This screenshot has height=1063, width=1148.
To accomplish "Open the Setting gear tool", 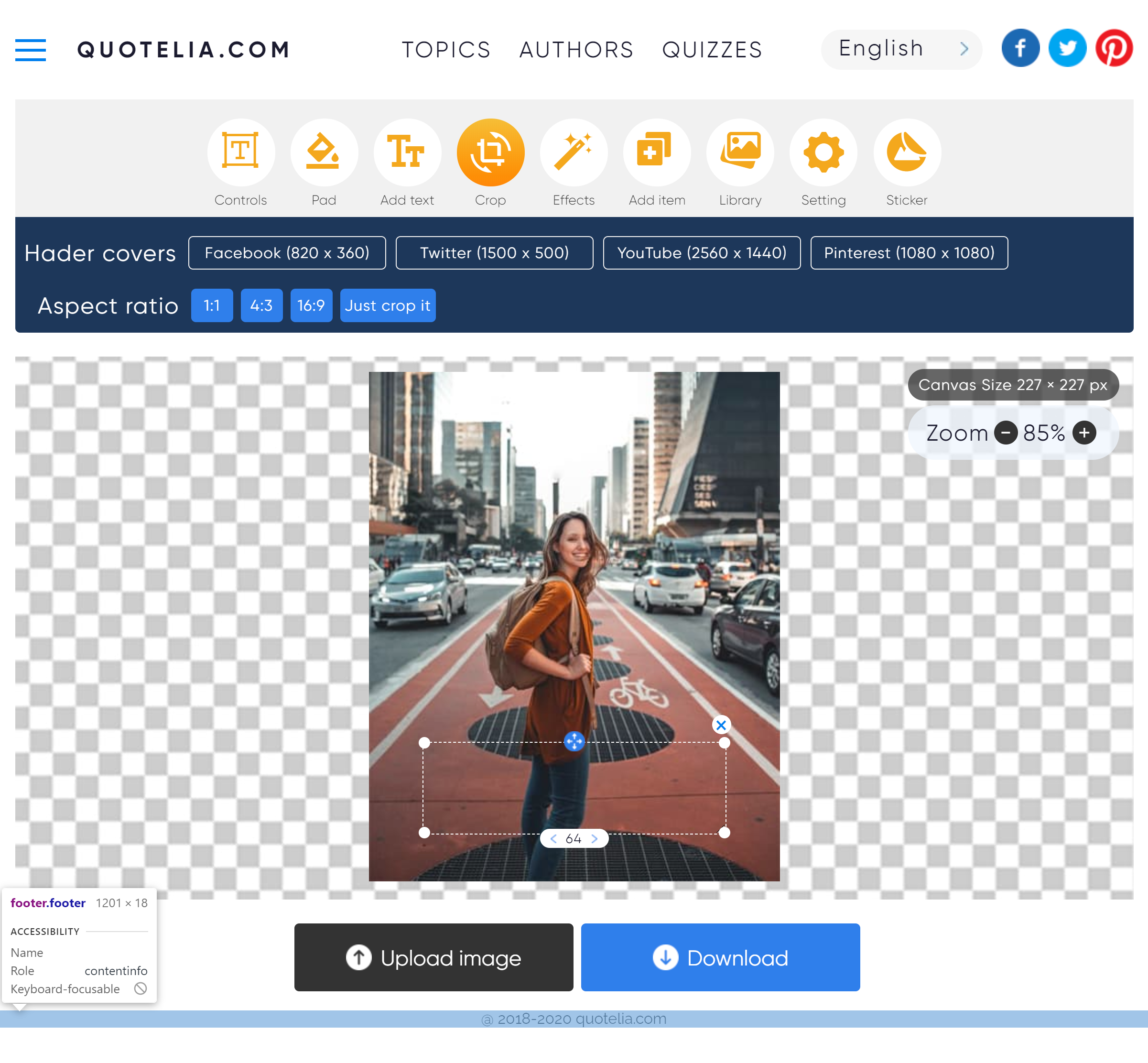I will [x=823, y=152].
